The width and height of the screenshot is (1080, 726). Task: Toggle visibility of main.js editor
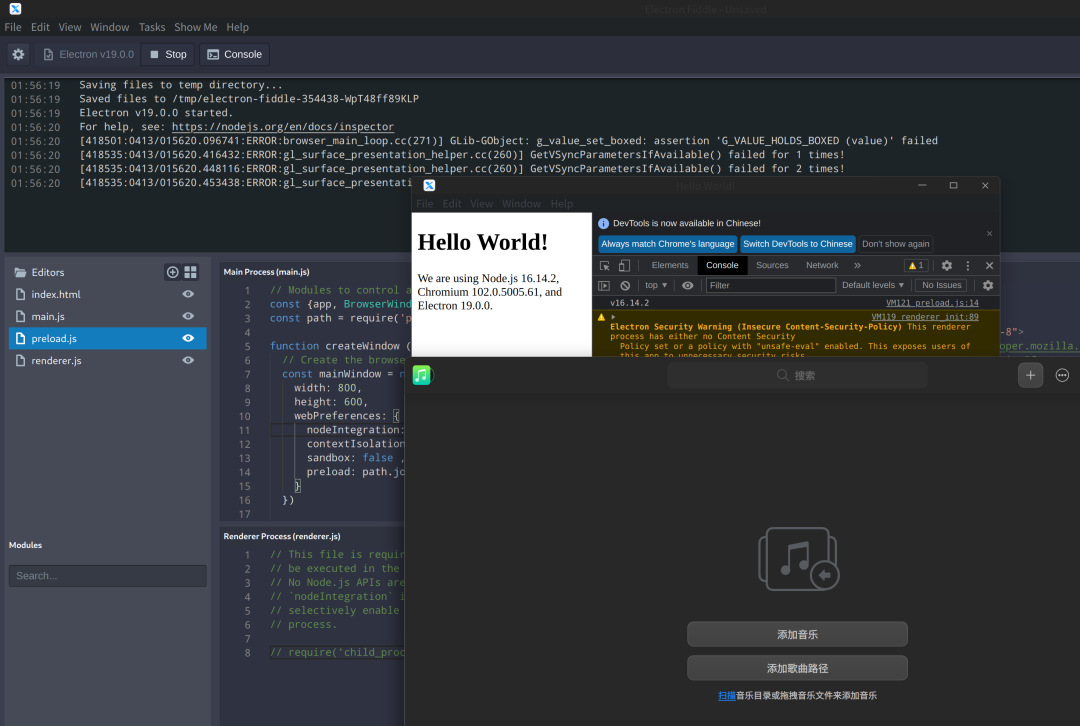click(188, 316)
